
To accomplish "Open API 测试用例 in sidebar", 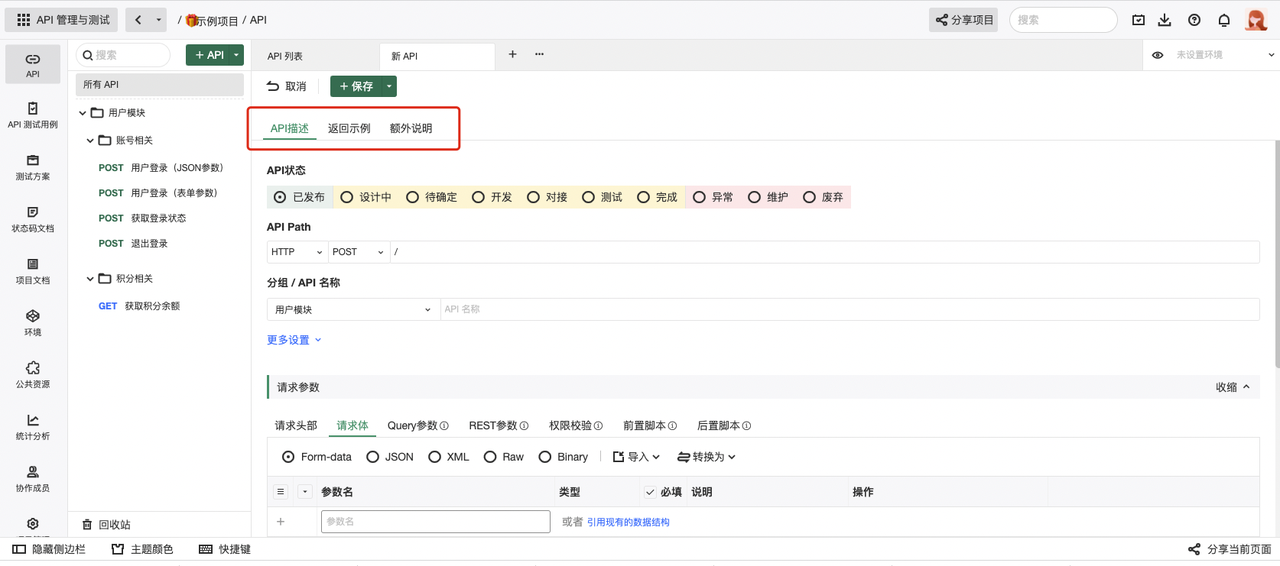I will (x=33, y=116).
